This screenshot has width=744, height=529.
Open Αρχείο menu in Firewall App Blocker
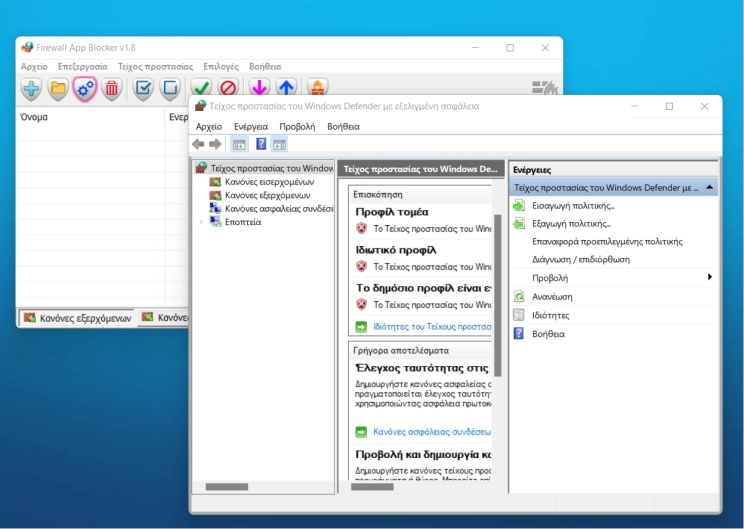coord(34,66)
